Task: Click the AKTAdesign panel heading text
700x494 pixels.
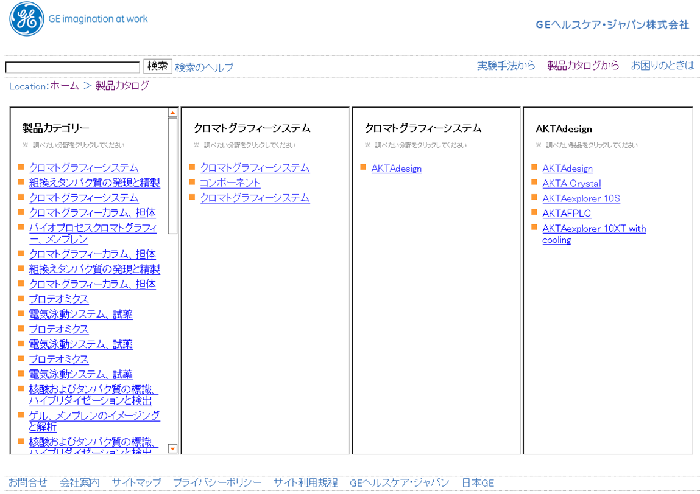Action: tap(564, 129)
